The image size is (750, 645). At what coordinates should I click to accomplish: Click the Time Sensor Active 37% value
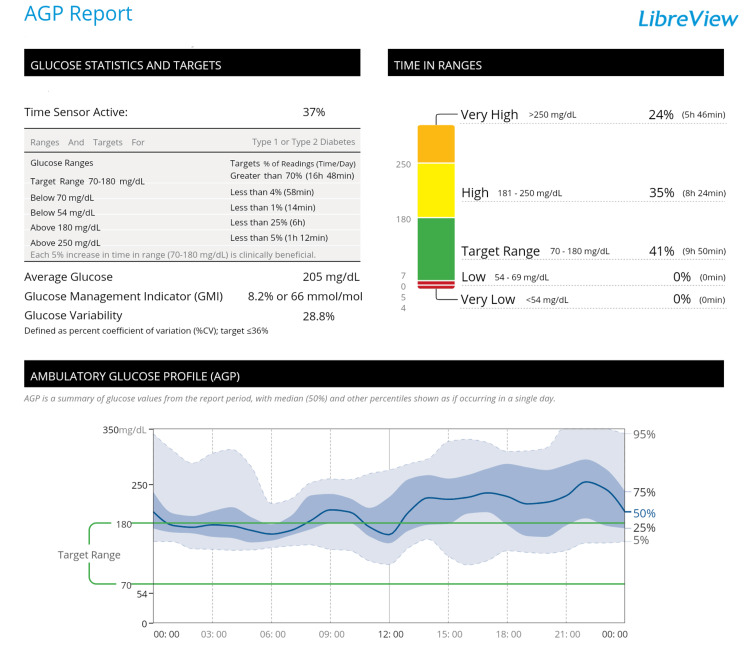(314, 112)
